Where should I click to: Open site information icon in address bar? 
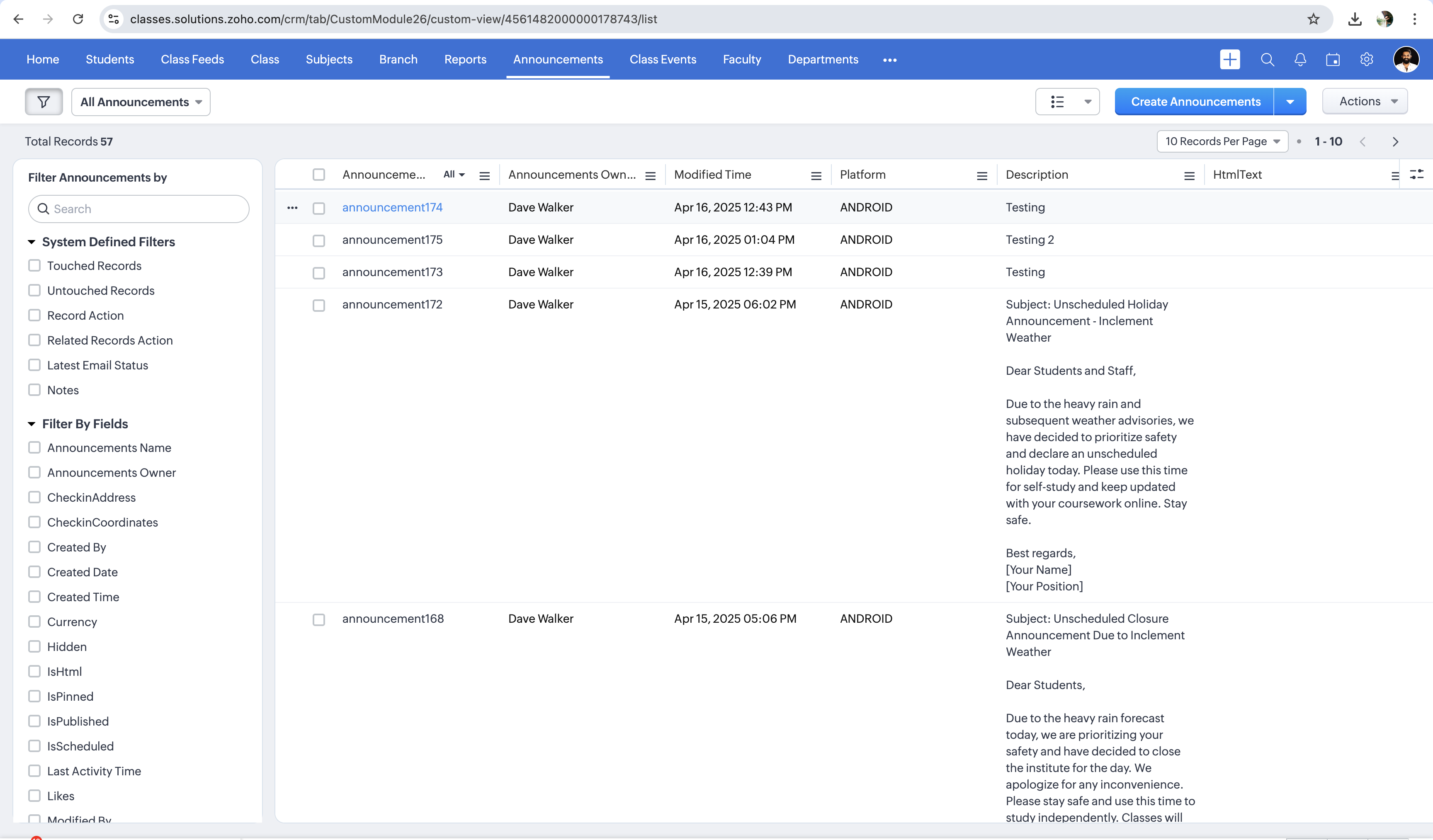coord(114,19)
